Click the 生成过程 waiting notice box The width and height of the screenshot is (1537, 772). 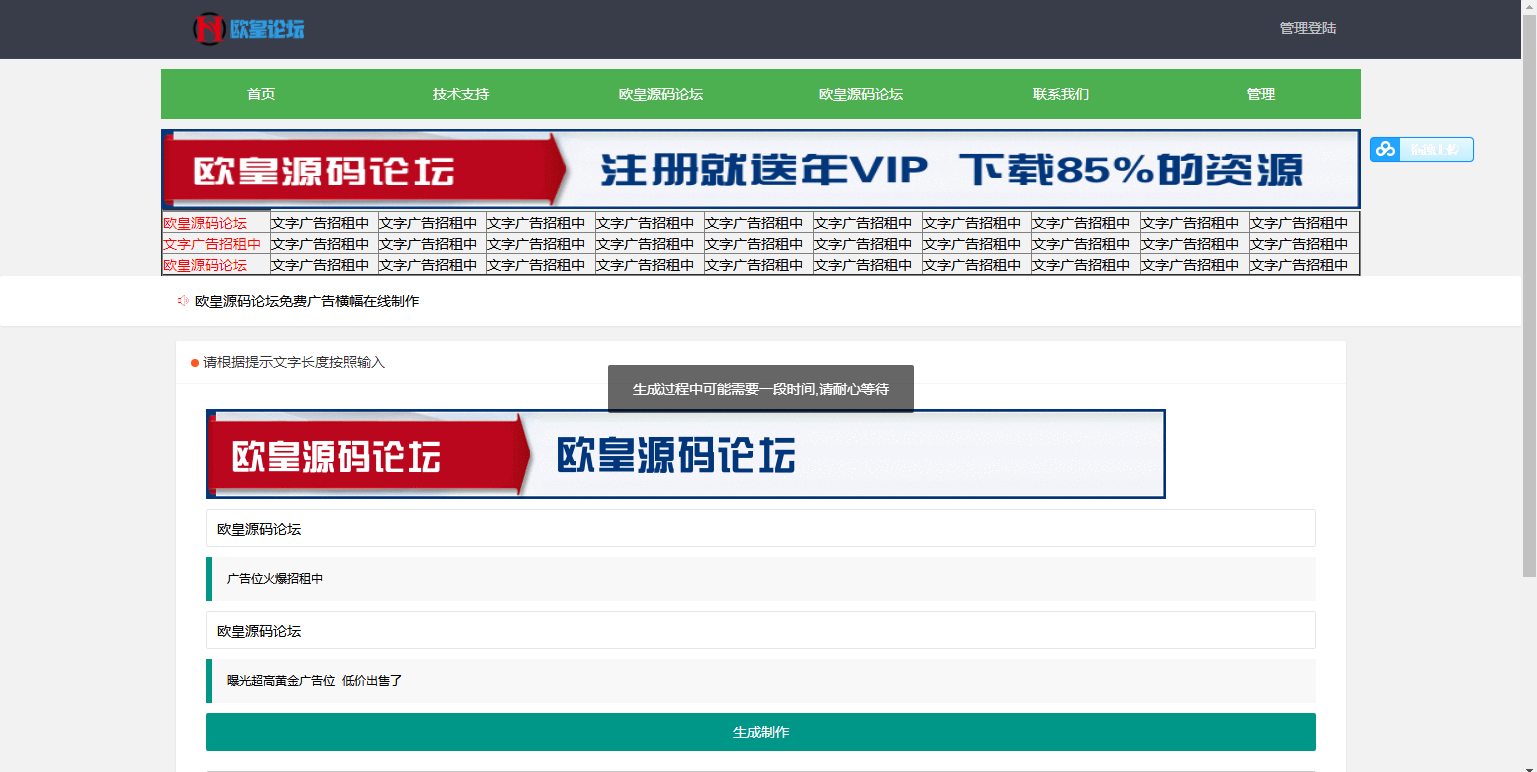[x=760, y=388]
